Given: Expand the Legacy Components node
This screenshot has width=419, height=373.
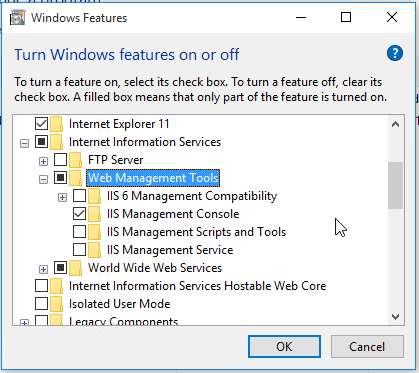Looking at the screenshot, I should (x=24, y=323).
